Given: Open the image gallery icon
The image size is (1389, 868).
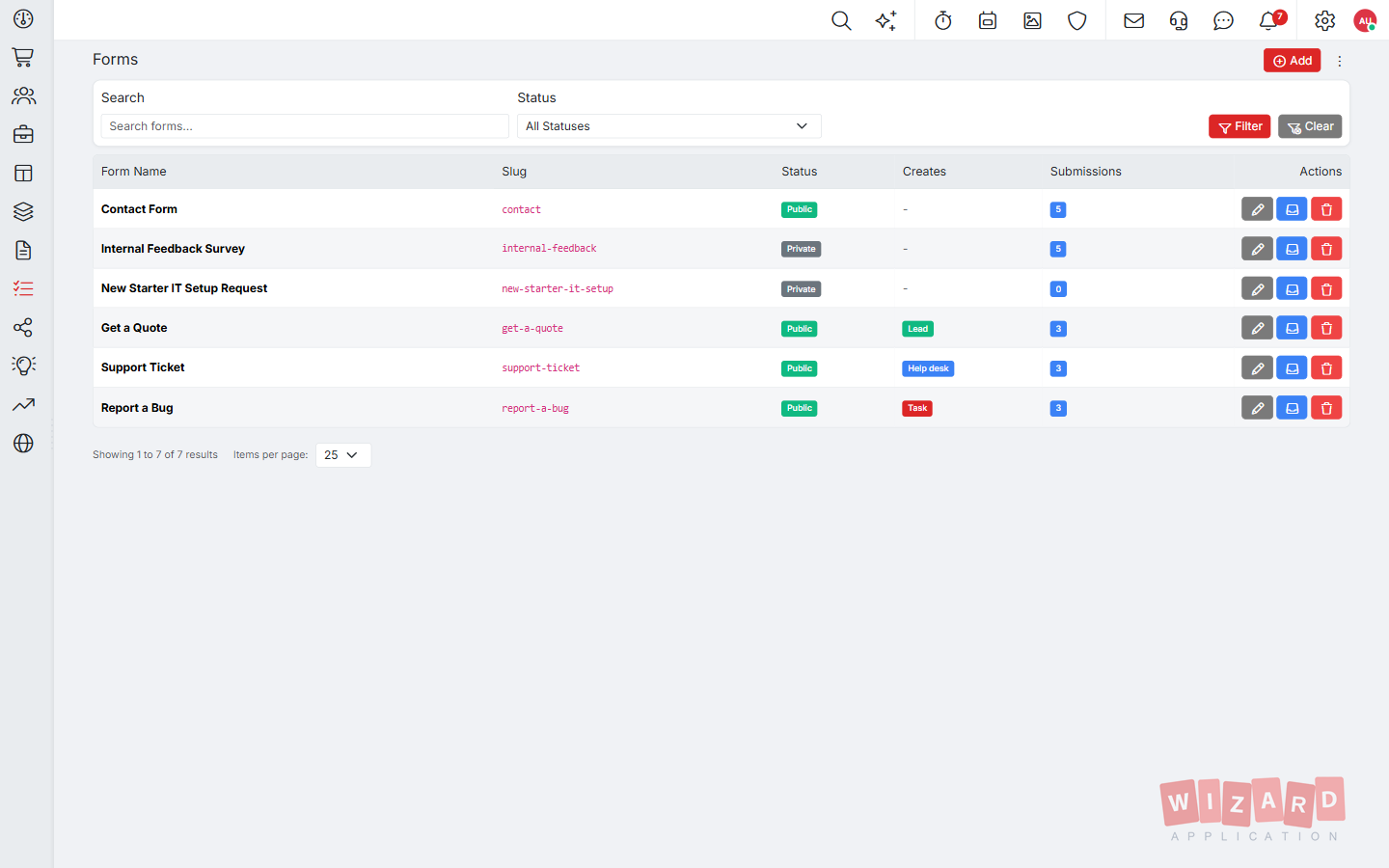Looking at the screenshot, I should [1032, 20].
